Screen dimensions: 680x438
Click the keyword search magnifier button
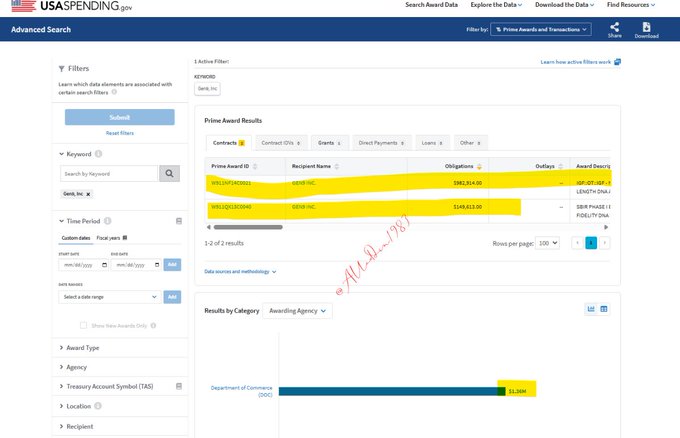tap(170, 174)
